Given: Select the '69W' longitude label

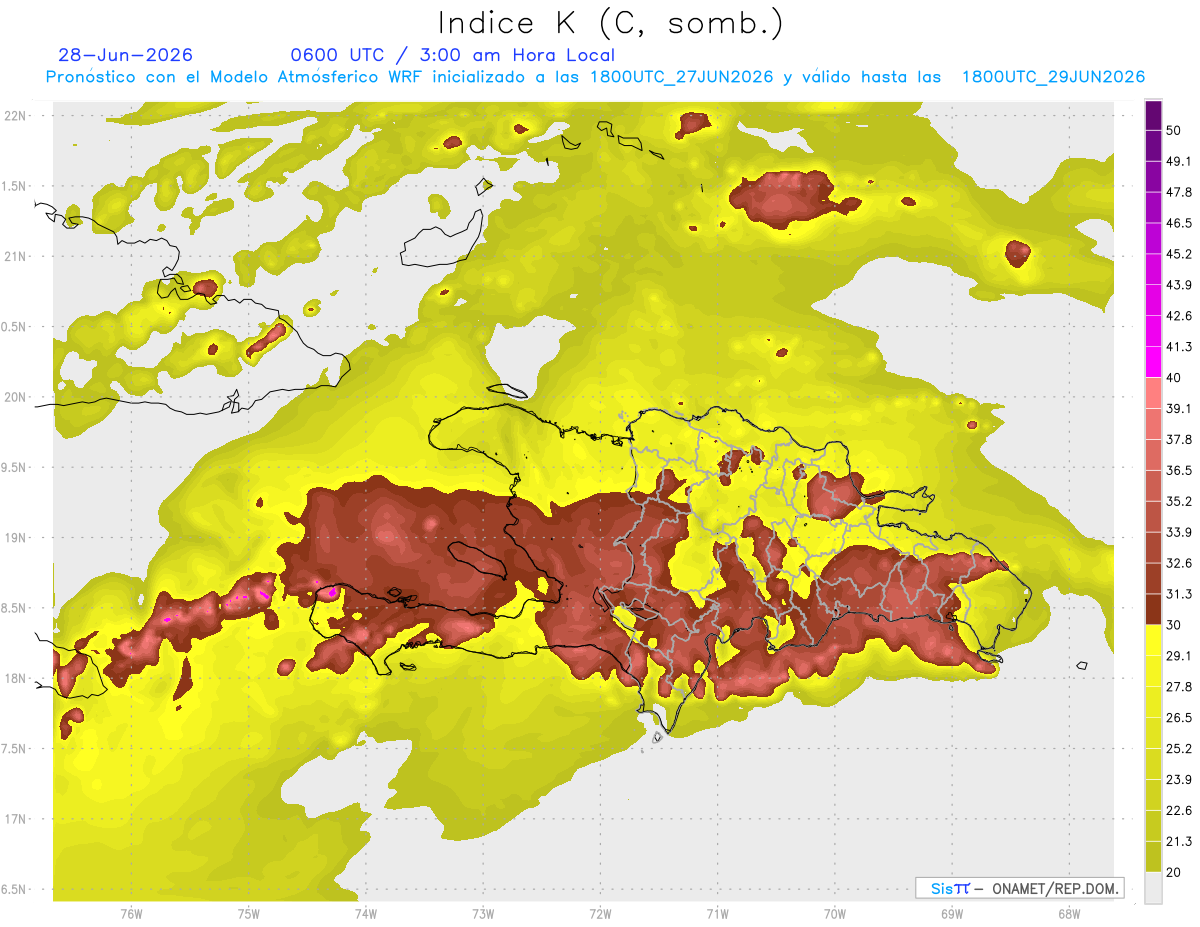Looking at the screenshot, I should 952,914.
